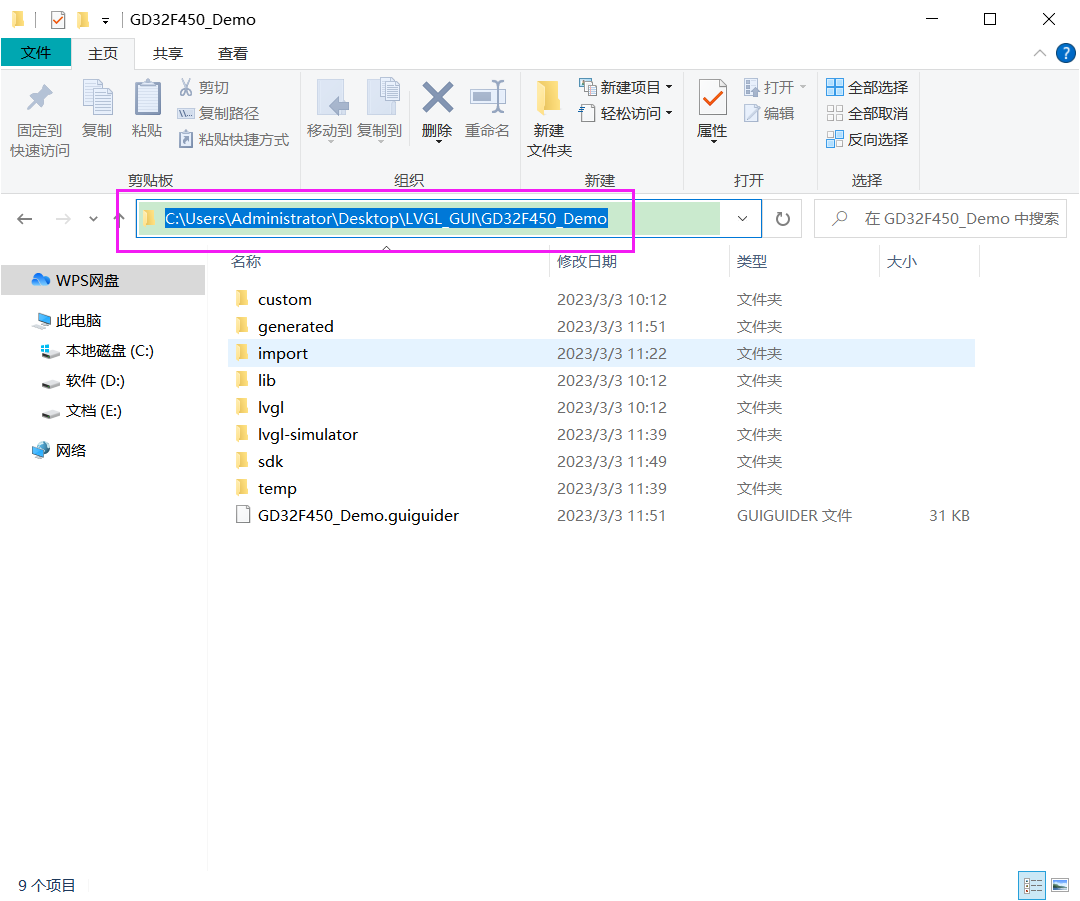Select WPS网盘 in the navigation pane
This screenshot has width=1080, height=901.
coord(103,280)
